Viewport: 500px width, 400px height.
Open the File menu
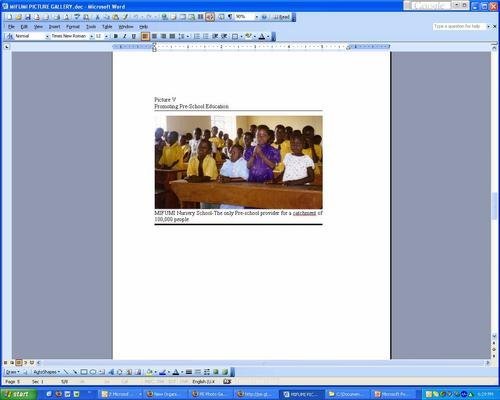(11, 27)
